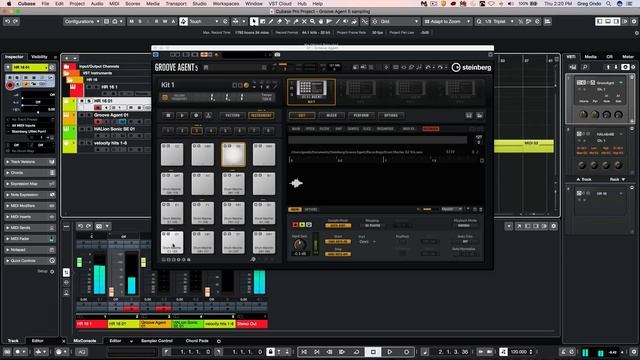Switch to the Chord Pads tab

tap(197, 340)
